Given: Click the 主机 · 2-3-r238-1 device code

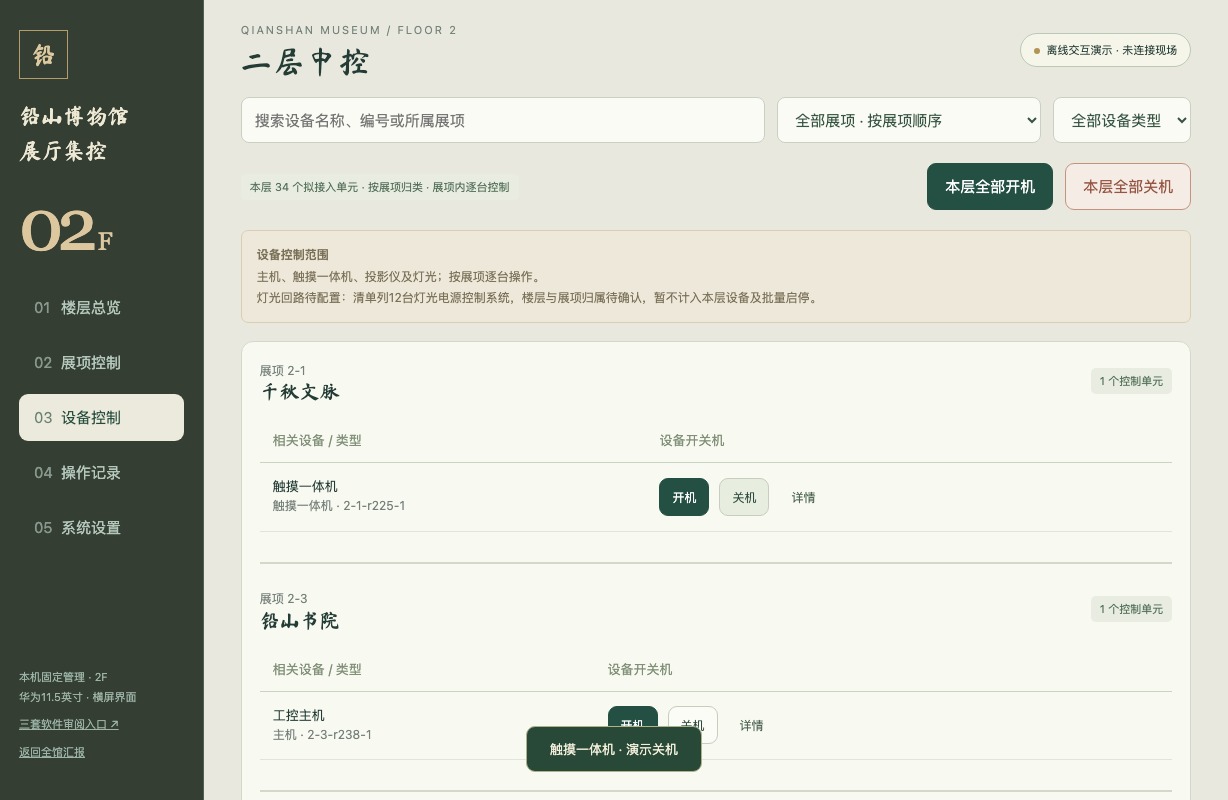Looking at the screenshot, I should tap(322, 735).
